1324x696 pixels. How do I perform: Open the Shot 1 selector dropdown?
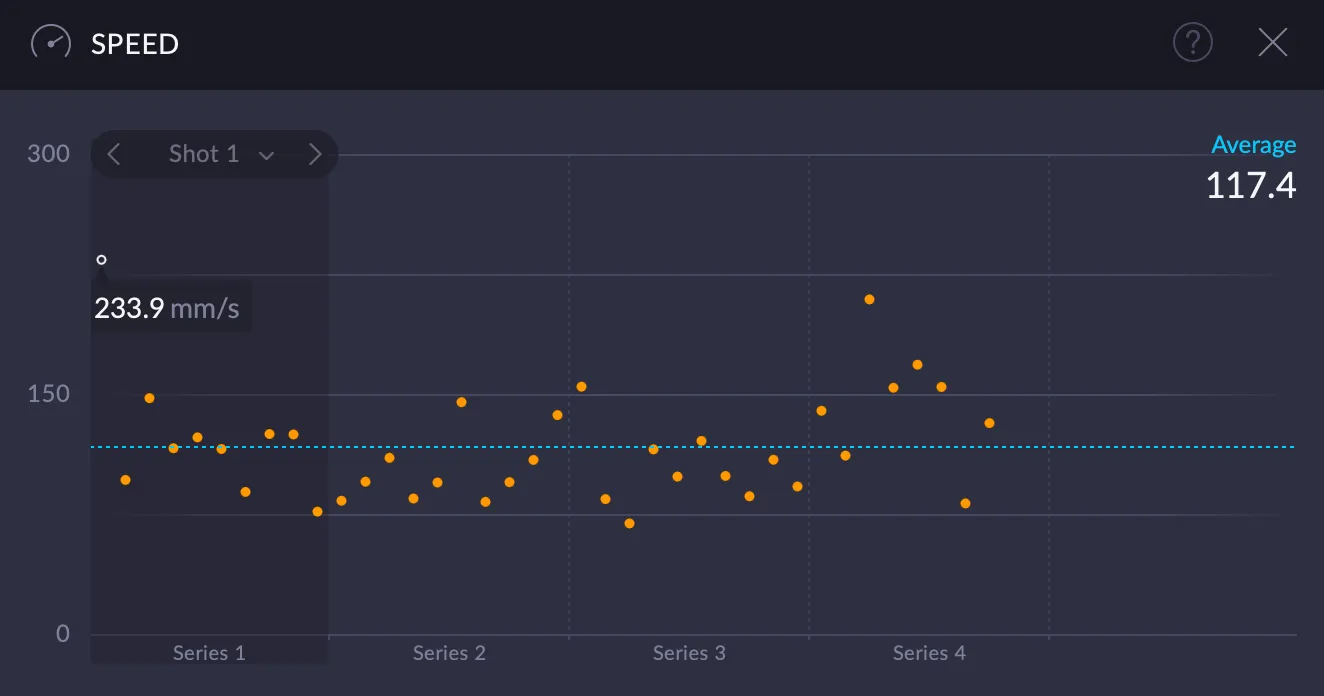204,154
